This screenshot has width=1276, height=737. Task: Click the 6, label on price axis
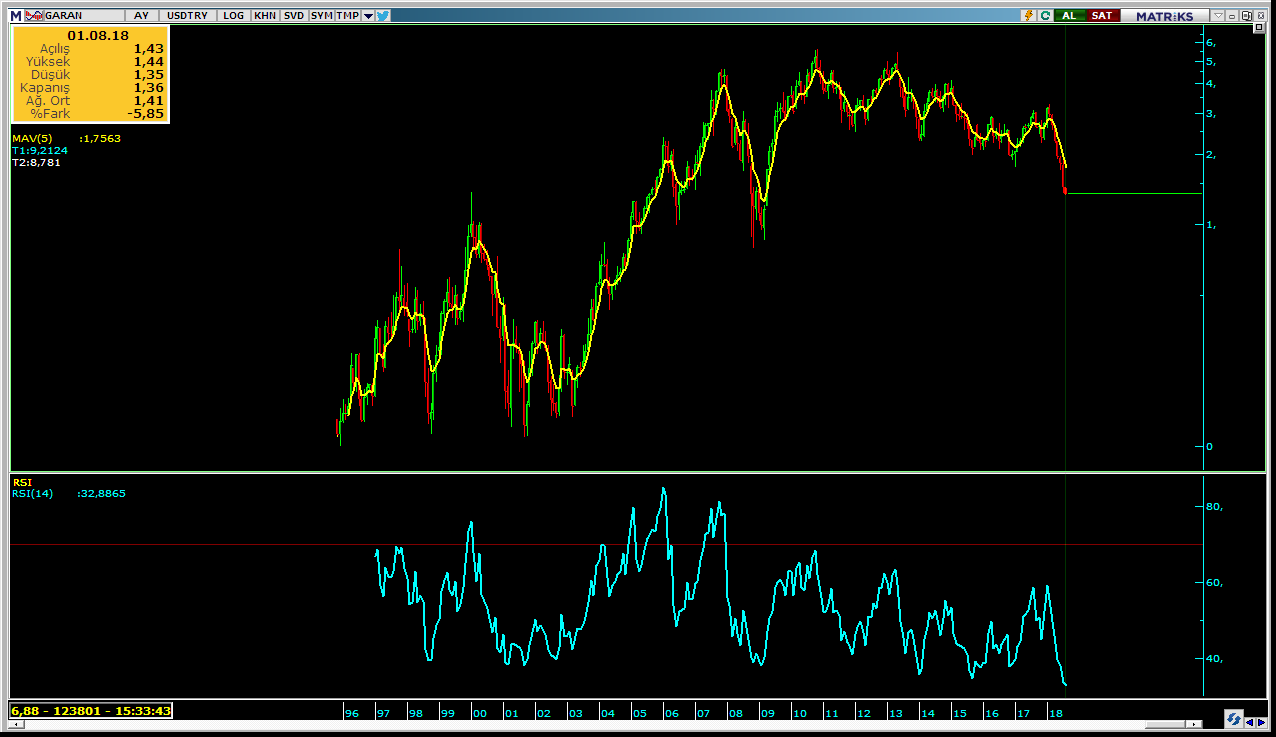[x=1211, y=42]
